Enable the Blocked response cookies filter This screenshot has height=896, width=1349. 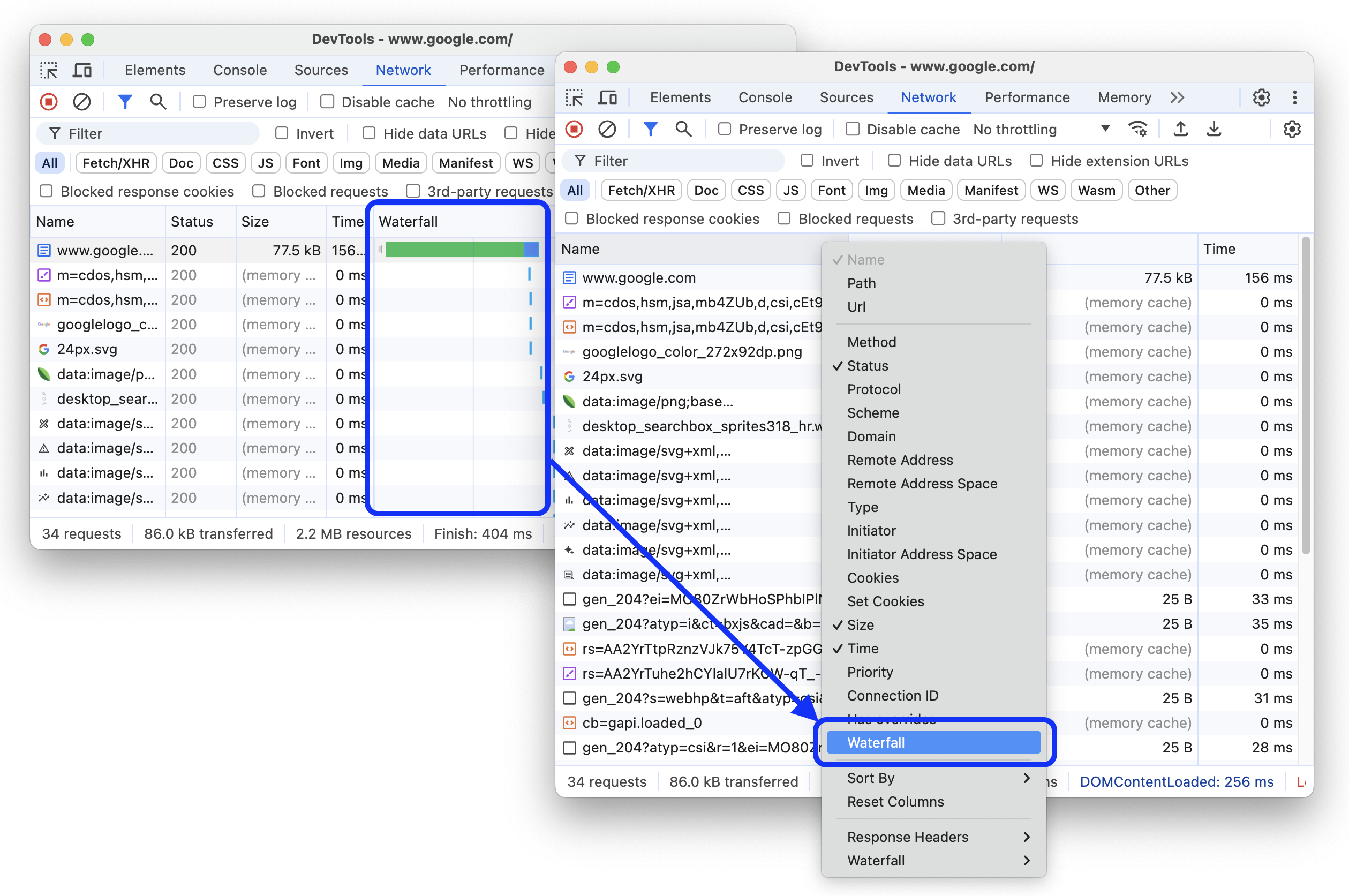click(573, 218)
